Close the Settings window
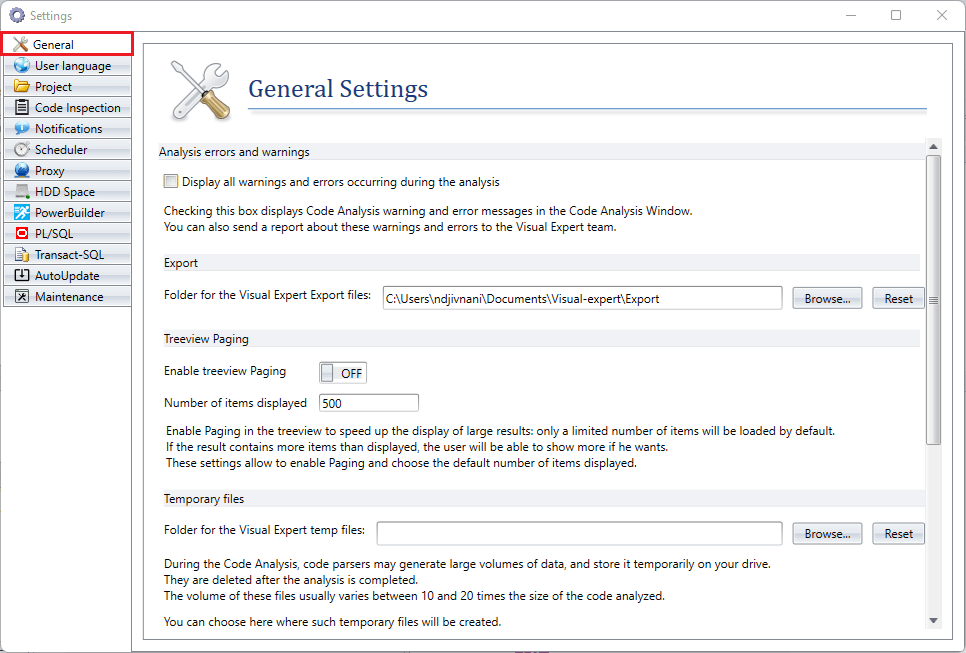Viewport: 966px width, 653px height. (x=941, y=15)
